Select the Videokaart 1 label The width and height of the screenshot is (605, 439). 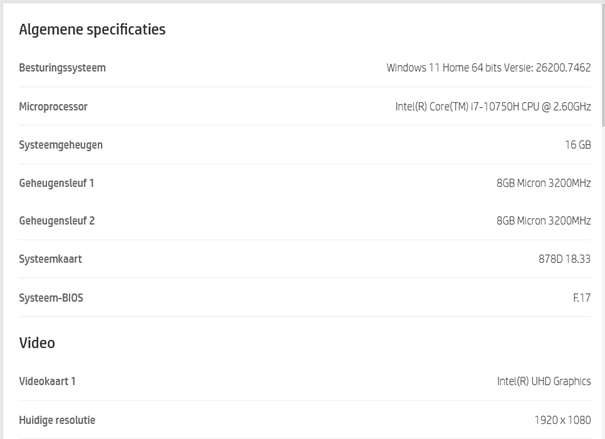(x=47, y=381)
